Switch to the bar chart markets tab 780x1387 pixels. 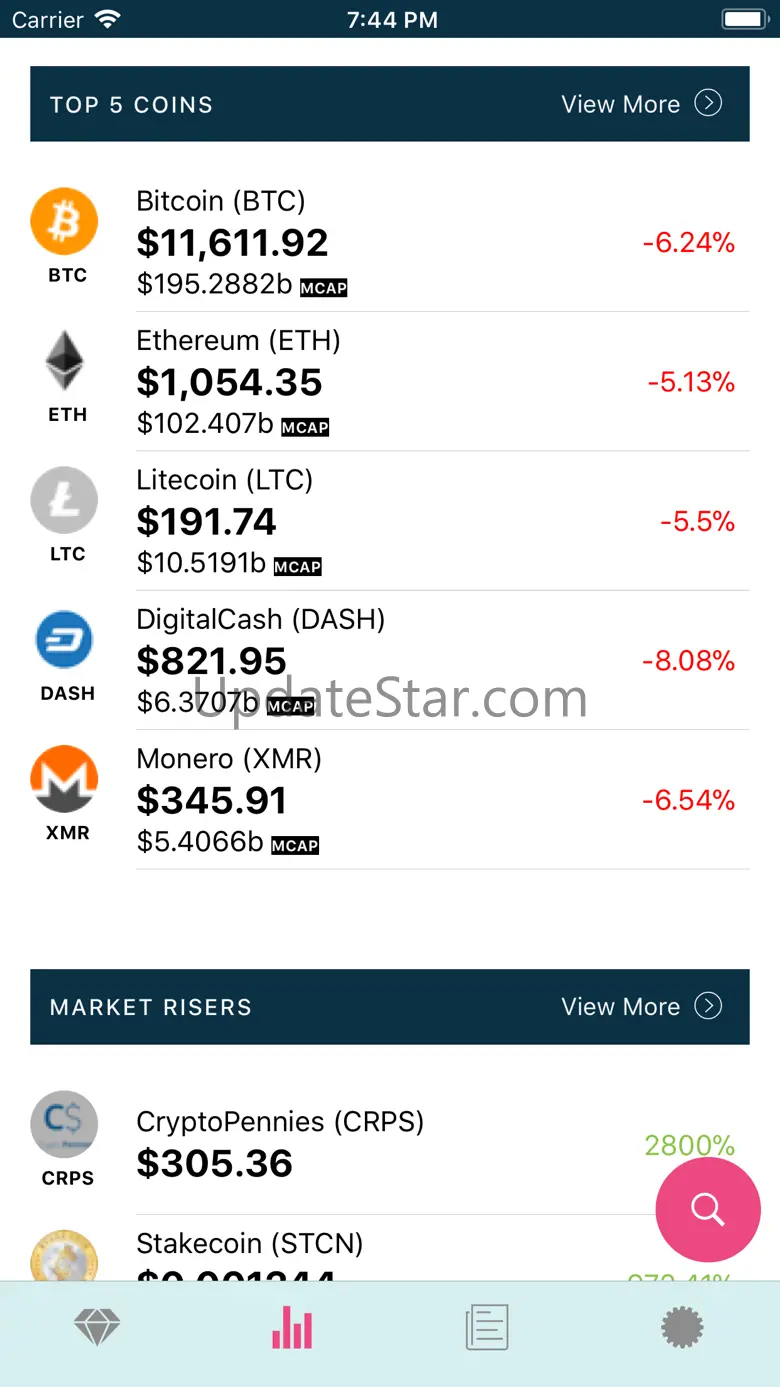coord(292,1328)
